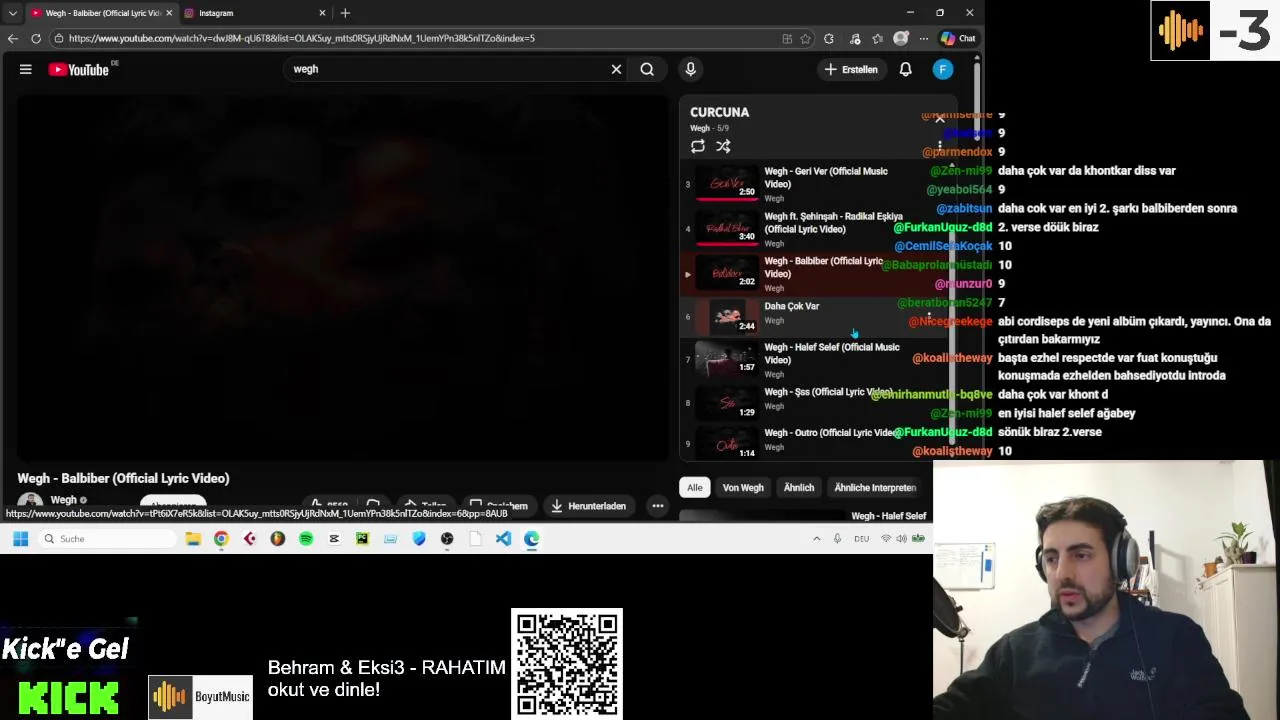Select the Von Wegh filter chip
This screenshot has height=720, width=1280.
743,487
